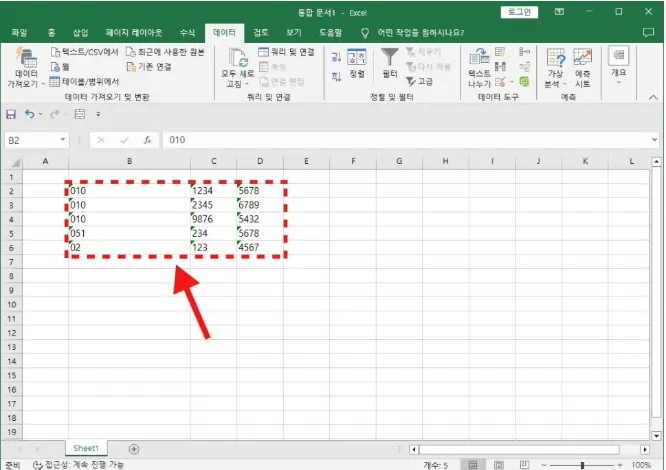Click the insert function fx icon
This screenshot has height=470, width=666.
(x=147, y=140)
